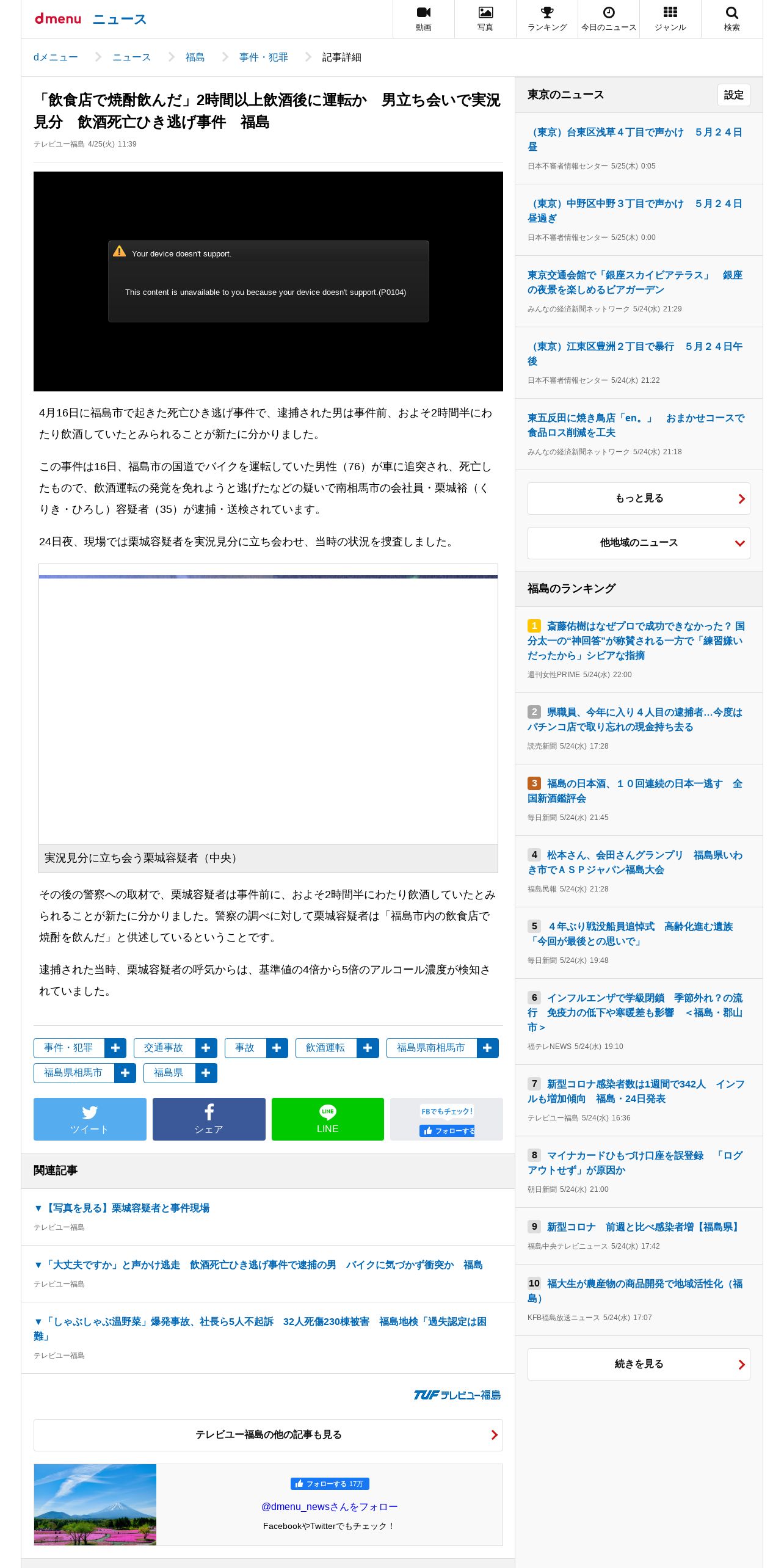Click the ニュース header title link
The height and width of the screenshot is (1568, 784).
point(120,19)
